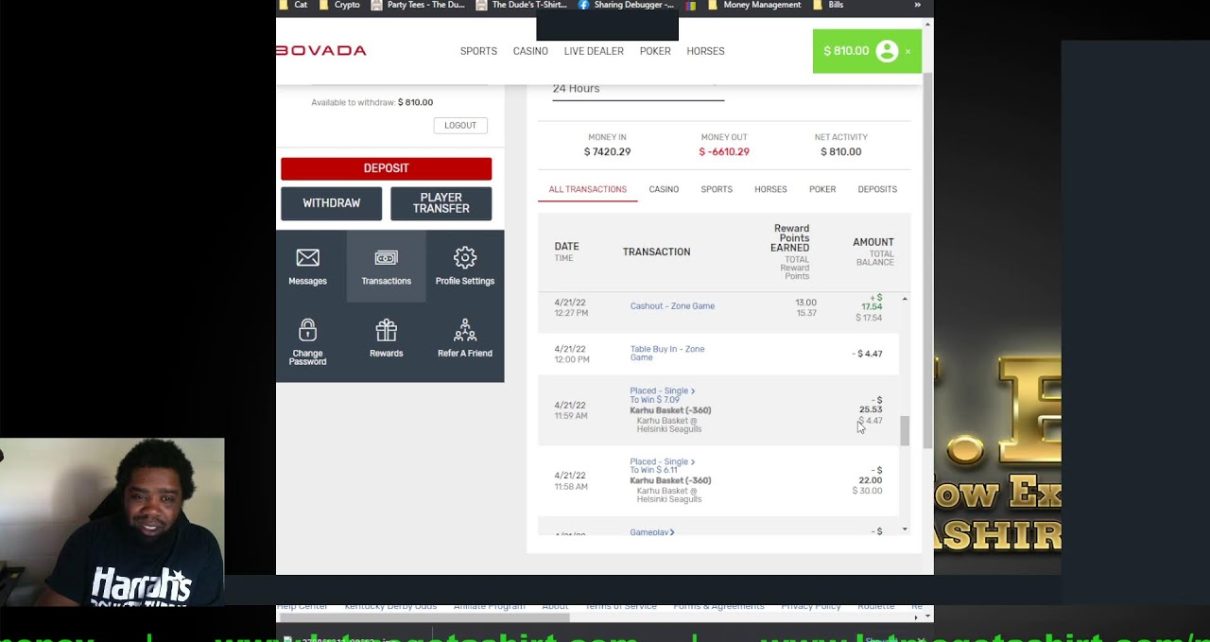This screenshot has width=1210, height=642.
Task: Open the Sharing Debugger bookmark
Action: point(627,5)
